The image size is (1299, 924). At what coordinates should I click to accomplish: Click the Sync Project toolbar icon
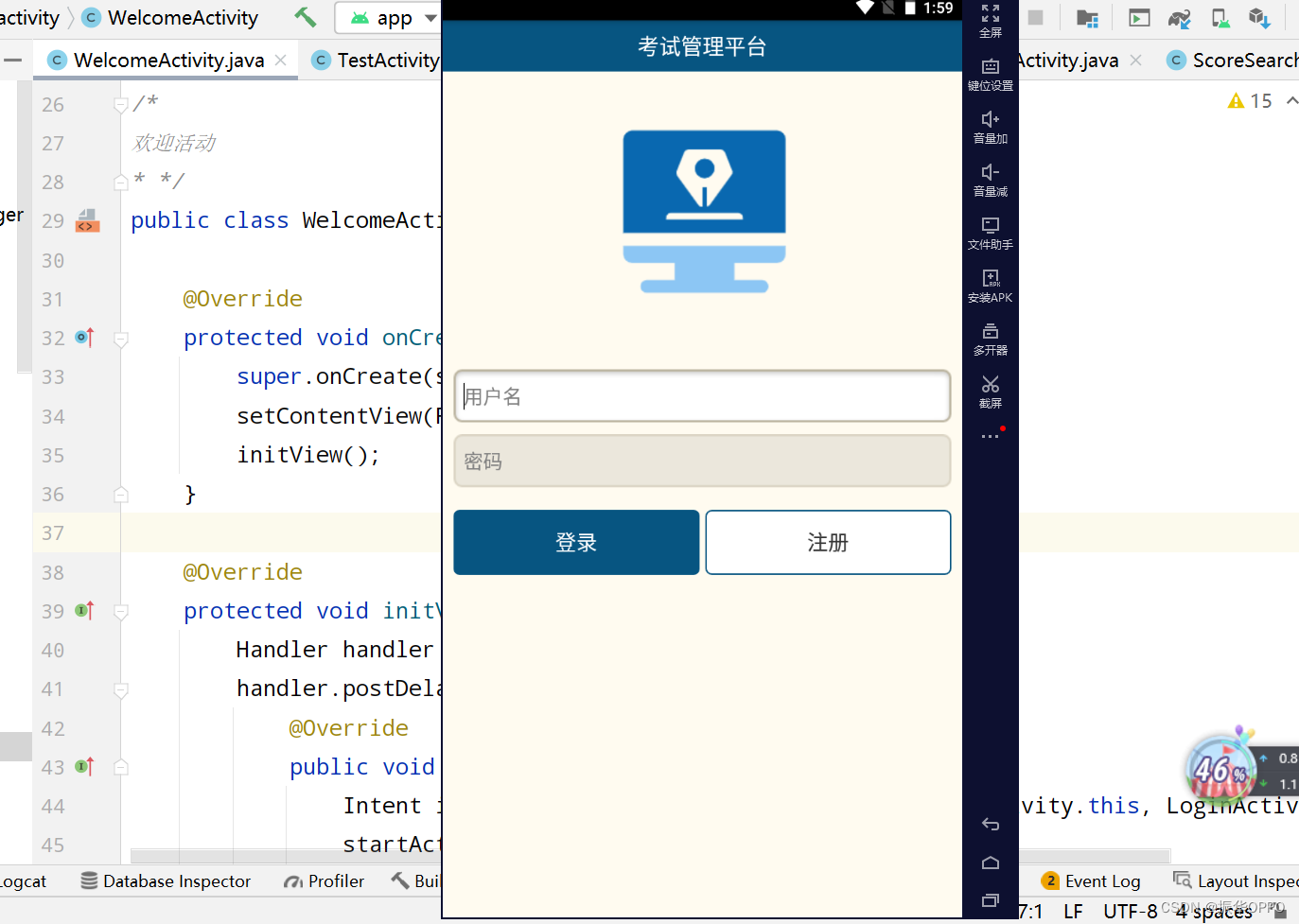(1179, 18)
